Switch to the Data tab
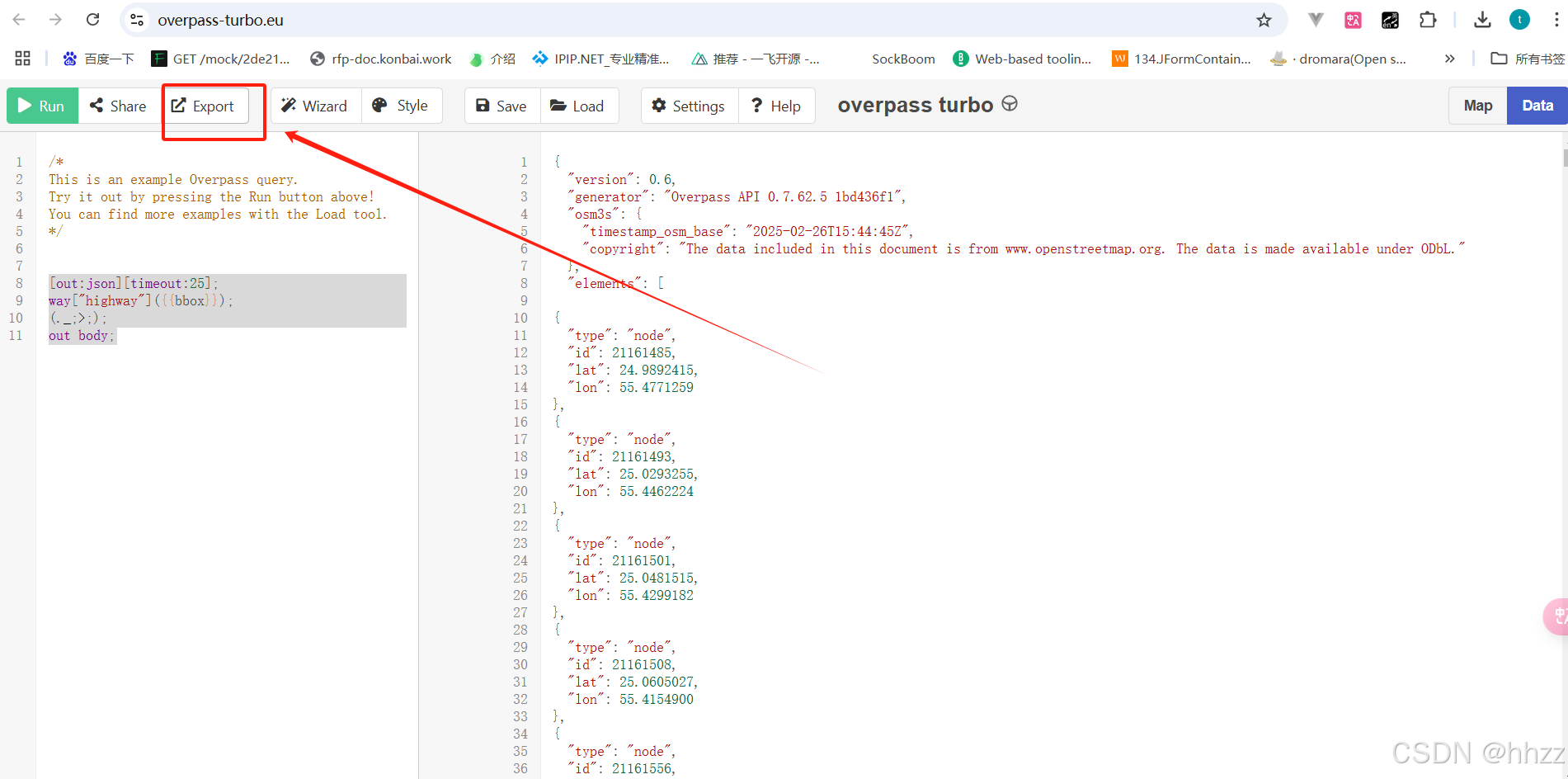The width and height of the screenshot is (1568, 779). pyautogui.click(x=1537, y=106)
